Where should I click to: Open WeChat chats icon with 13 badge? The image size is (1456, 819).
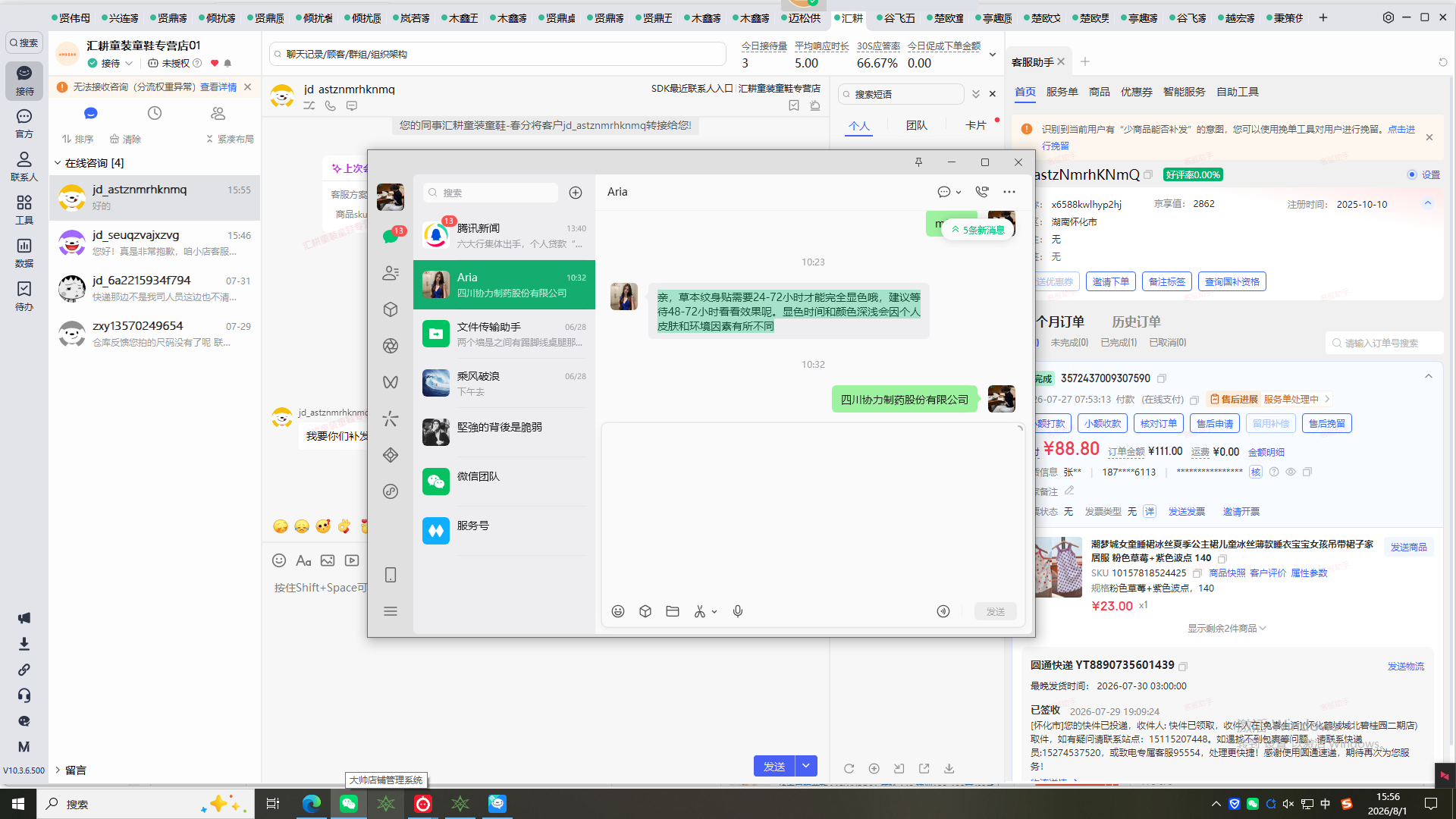click(x=391, y=236)
